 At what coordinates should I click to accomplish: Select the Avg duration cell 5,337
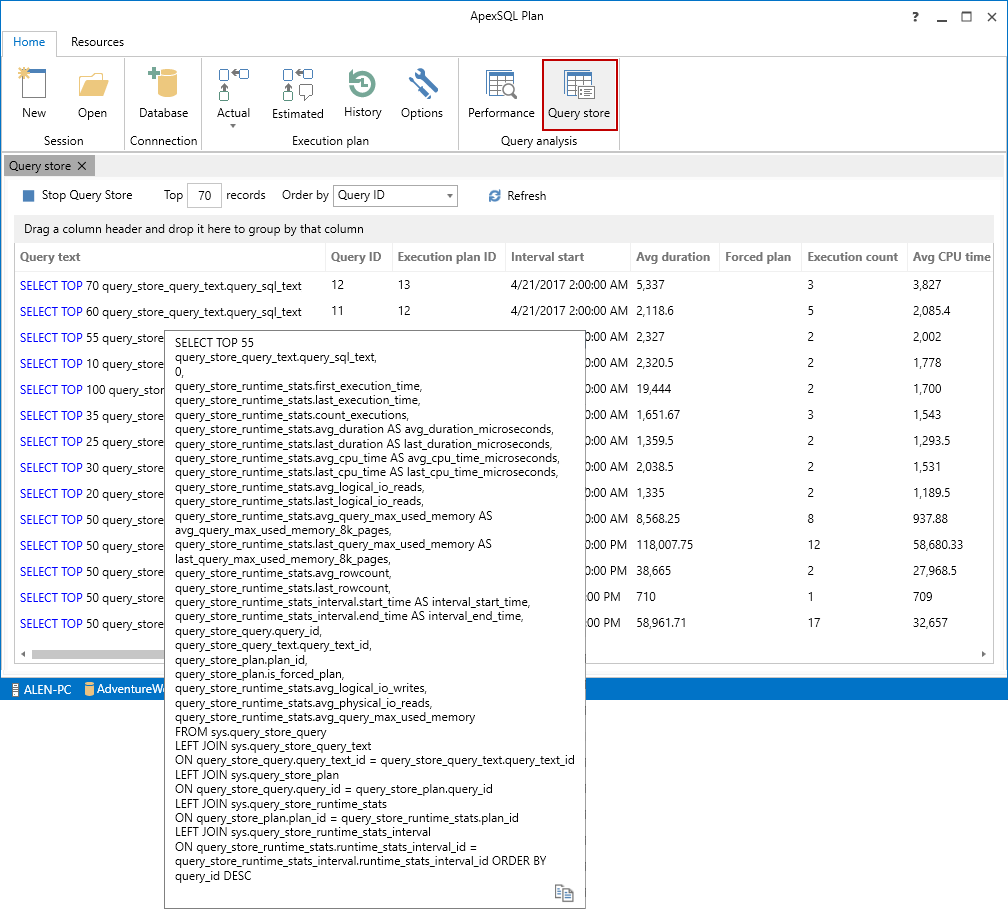(651, 285)
